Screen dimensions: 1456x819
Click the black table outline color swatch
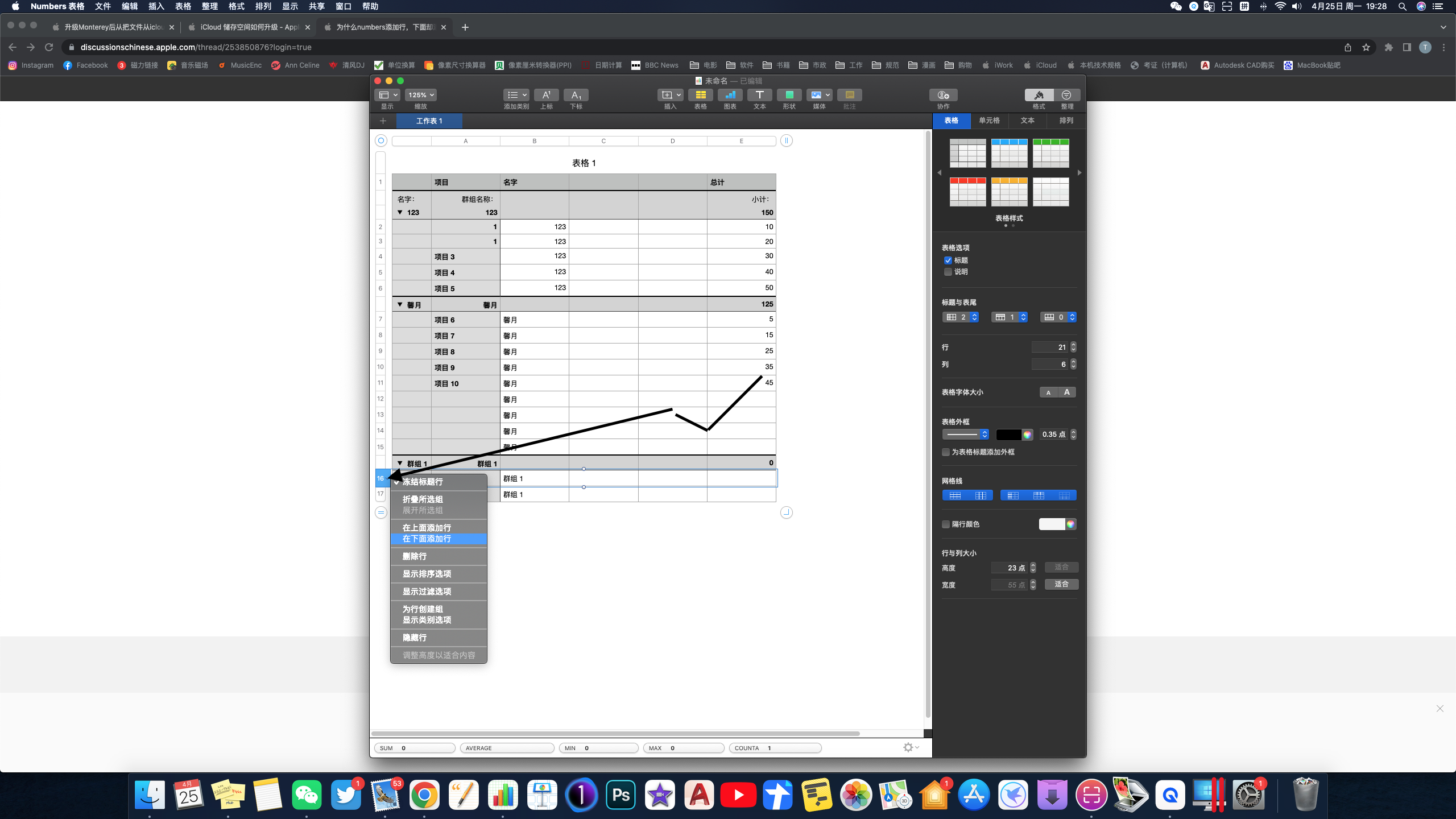point(1008,435)
